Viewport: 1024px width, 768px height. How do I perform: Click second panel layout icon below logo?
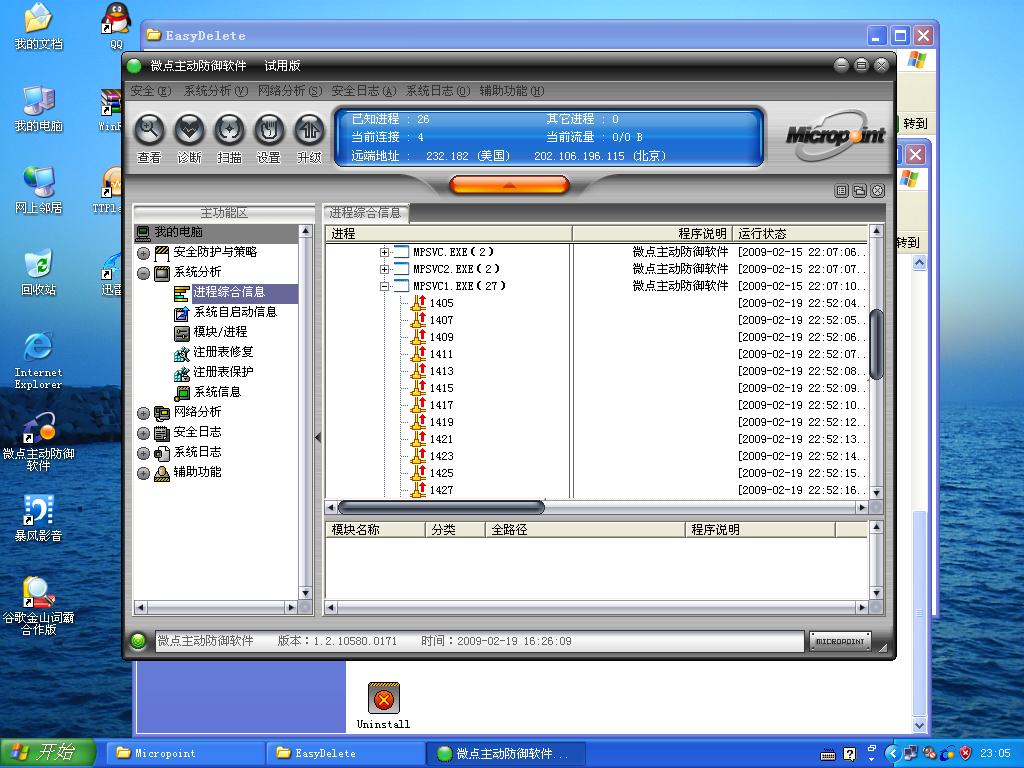pyautogui.click(x=859, y=191)
